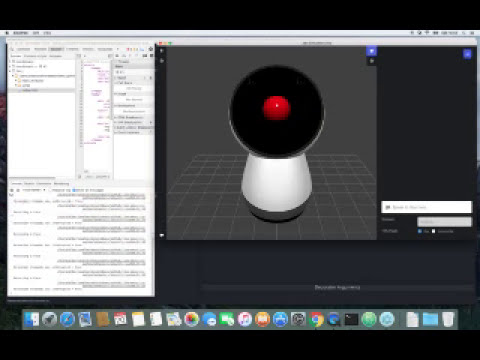
Task: Click the pause script execution button
Action: click(117, 56)
